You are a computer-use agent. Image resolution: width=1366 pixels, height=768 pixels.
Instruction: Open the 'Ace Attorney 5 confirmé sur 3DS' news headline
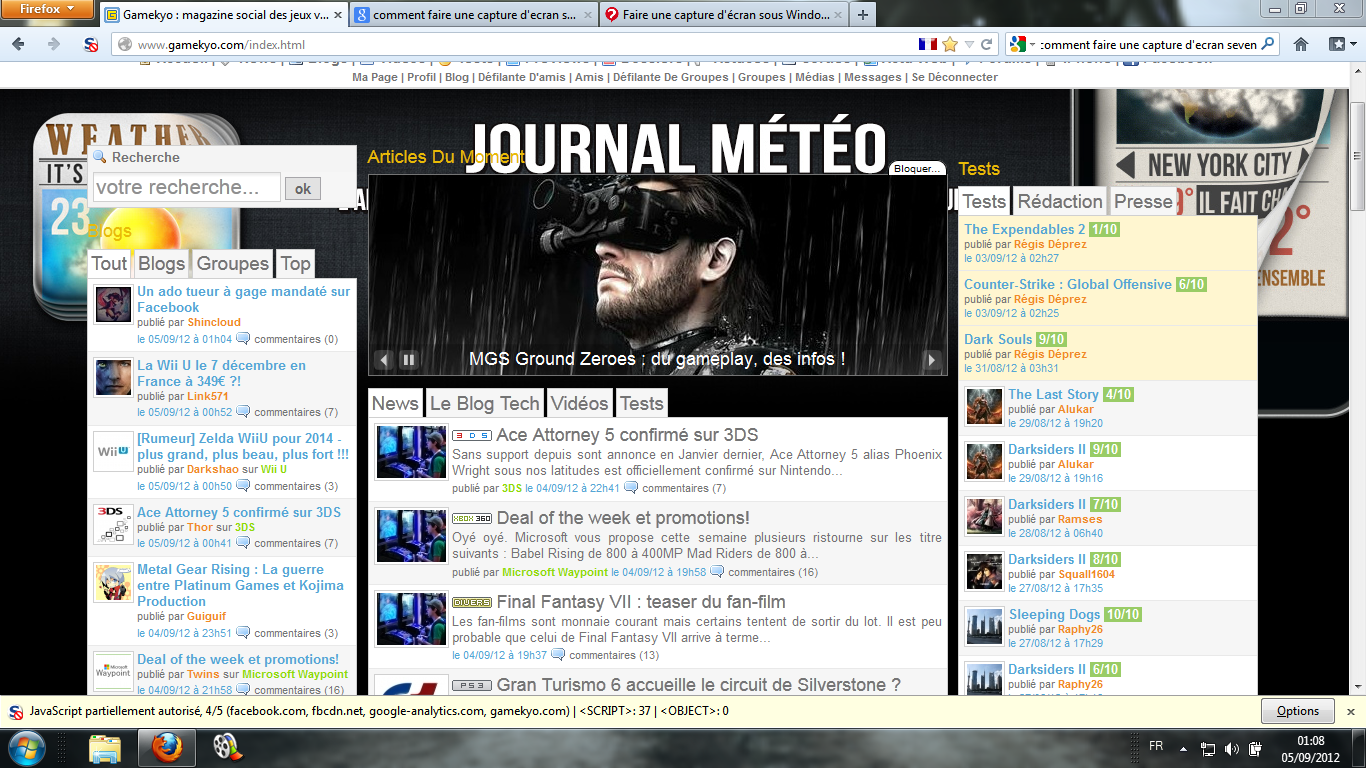pos(627,434)
